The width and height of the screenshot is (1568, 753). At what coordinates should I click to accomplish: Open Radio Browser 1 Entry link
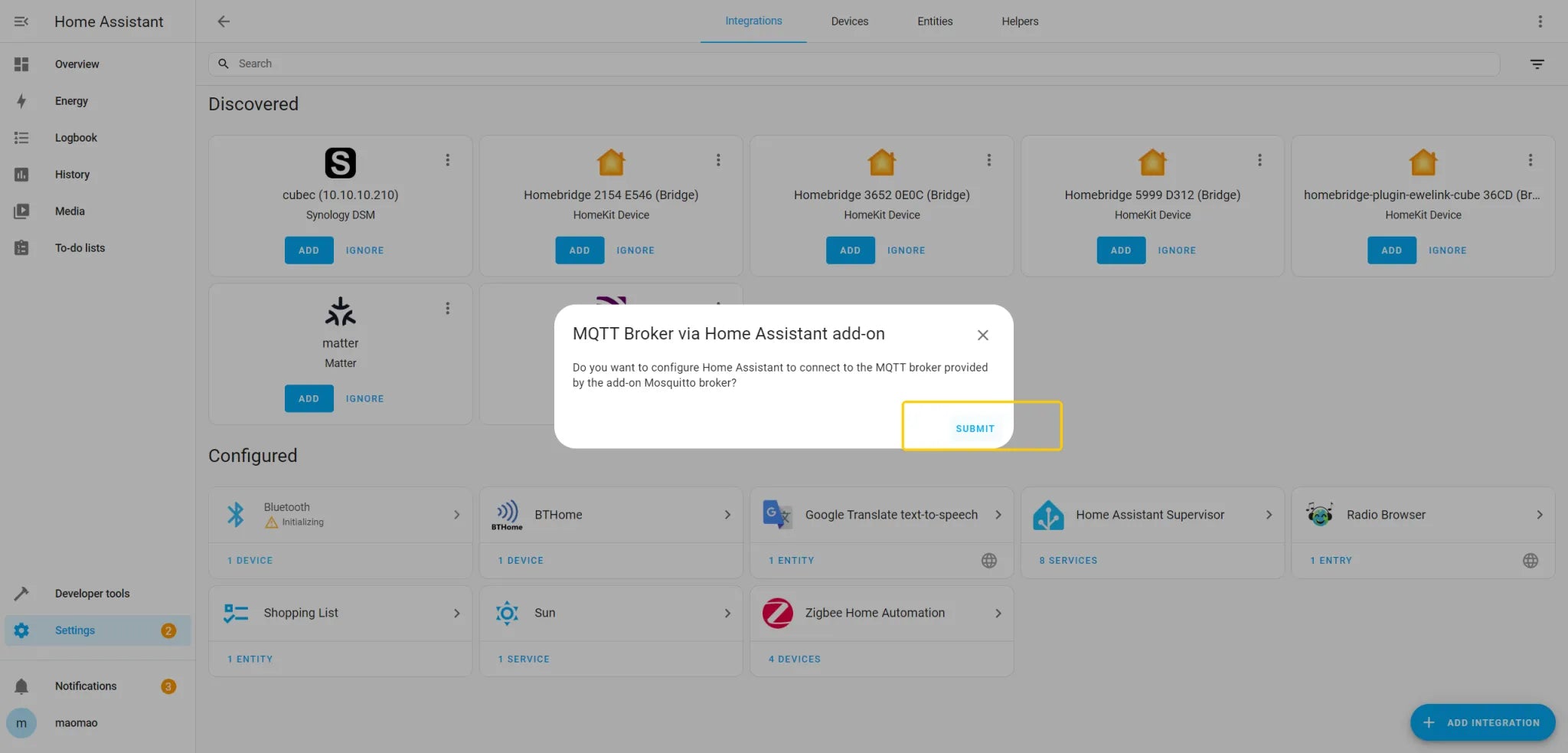coord(1331,561)
